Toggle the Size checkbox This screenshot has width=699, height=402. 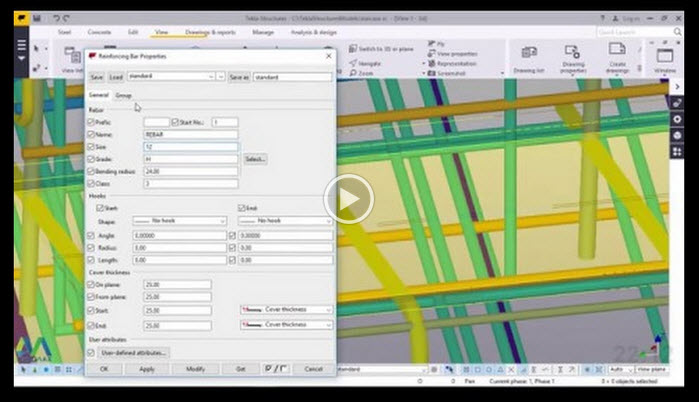pyautogui.click(x=91, y=147)
